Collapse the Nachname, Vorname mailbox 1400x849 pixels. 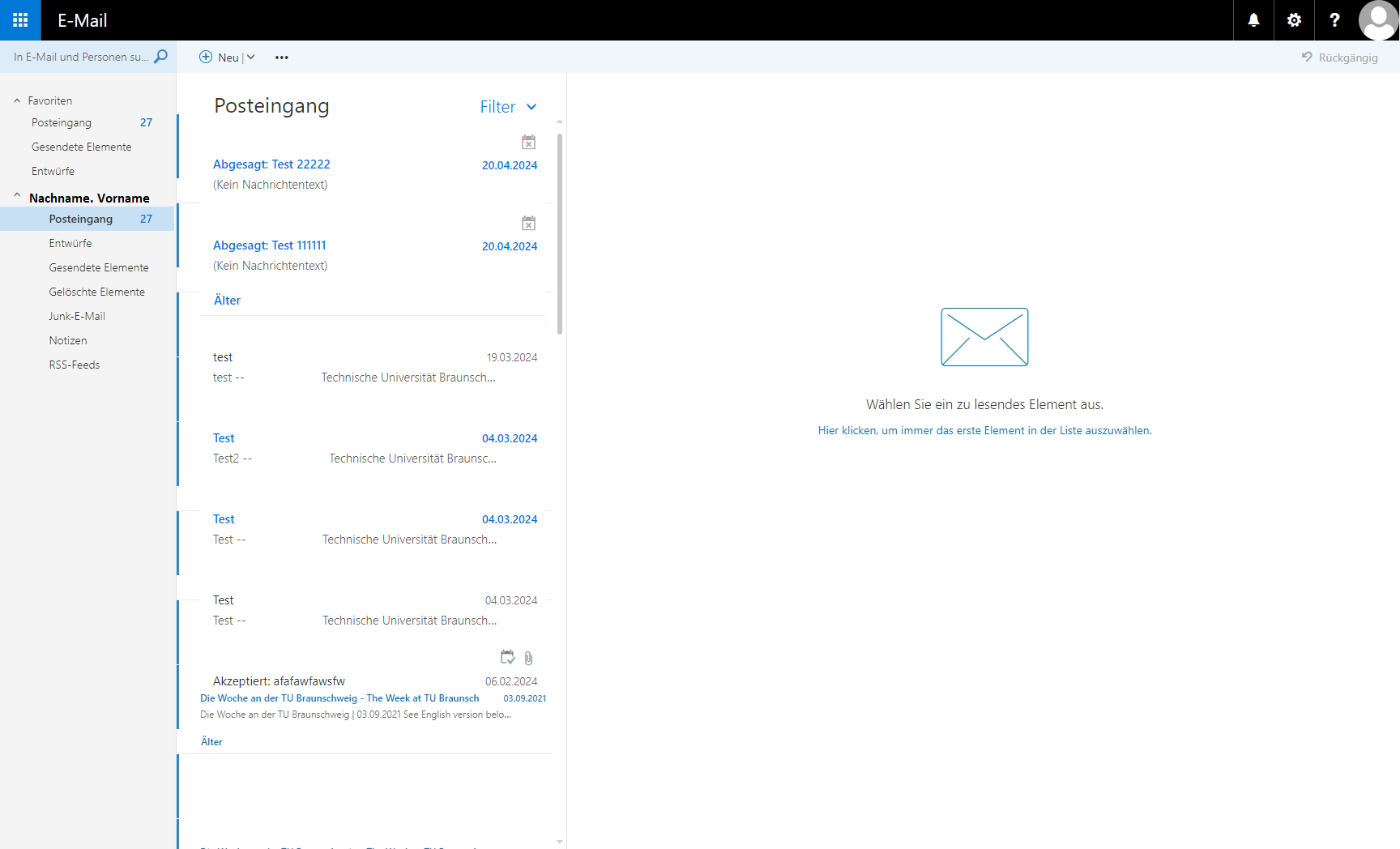pos(17,196)
